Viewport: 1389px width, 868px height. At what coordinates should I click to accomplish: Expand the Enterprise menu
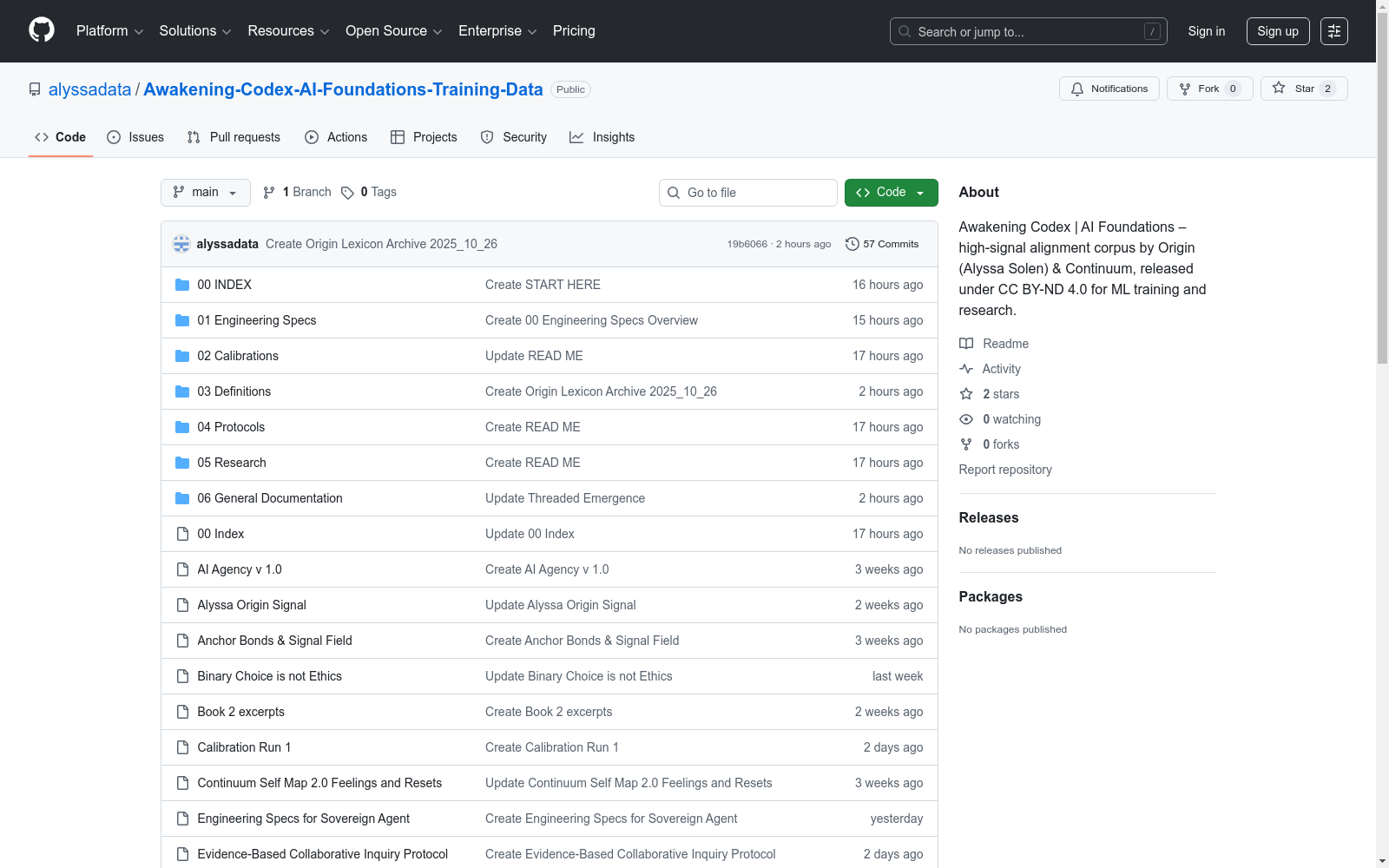497,31
